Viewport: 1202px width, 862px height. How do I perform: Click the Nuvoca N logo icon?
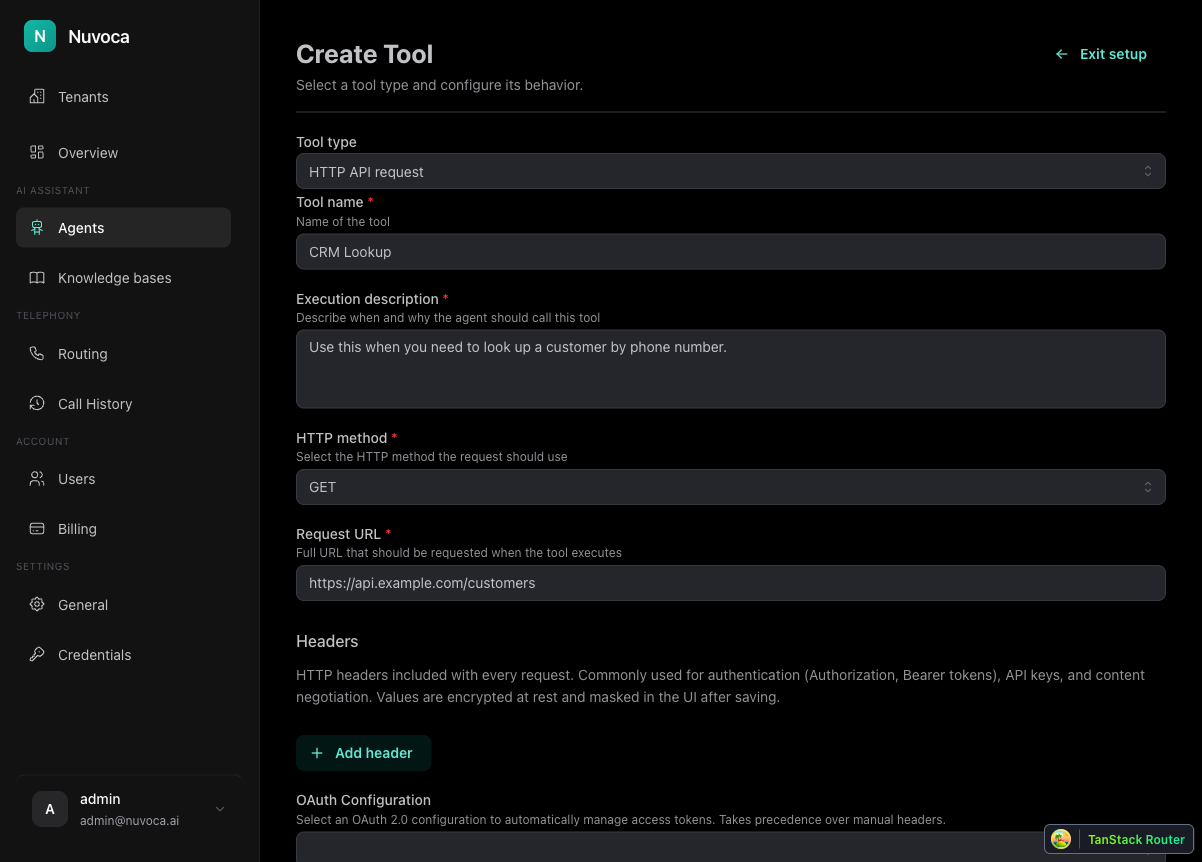pos(40,36)
